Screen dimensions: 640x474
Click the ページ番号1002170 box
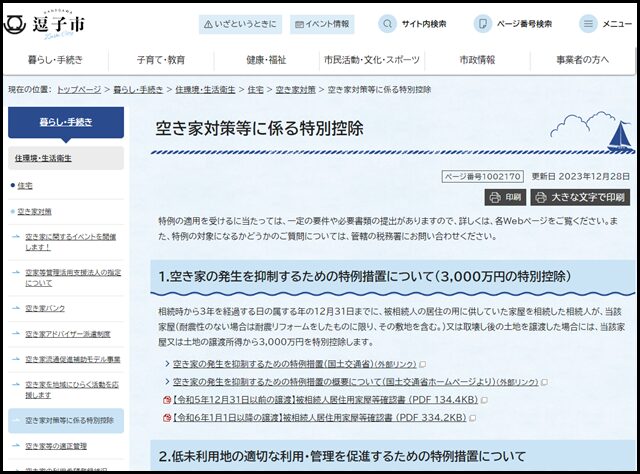coord(482,176)
